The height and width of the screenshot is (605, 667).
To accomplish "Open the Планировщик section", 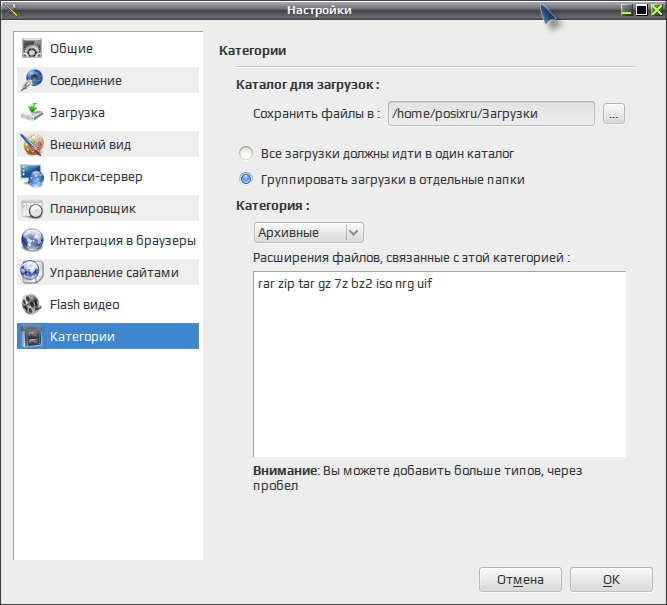I will coord(108,208).
